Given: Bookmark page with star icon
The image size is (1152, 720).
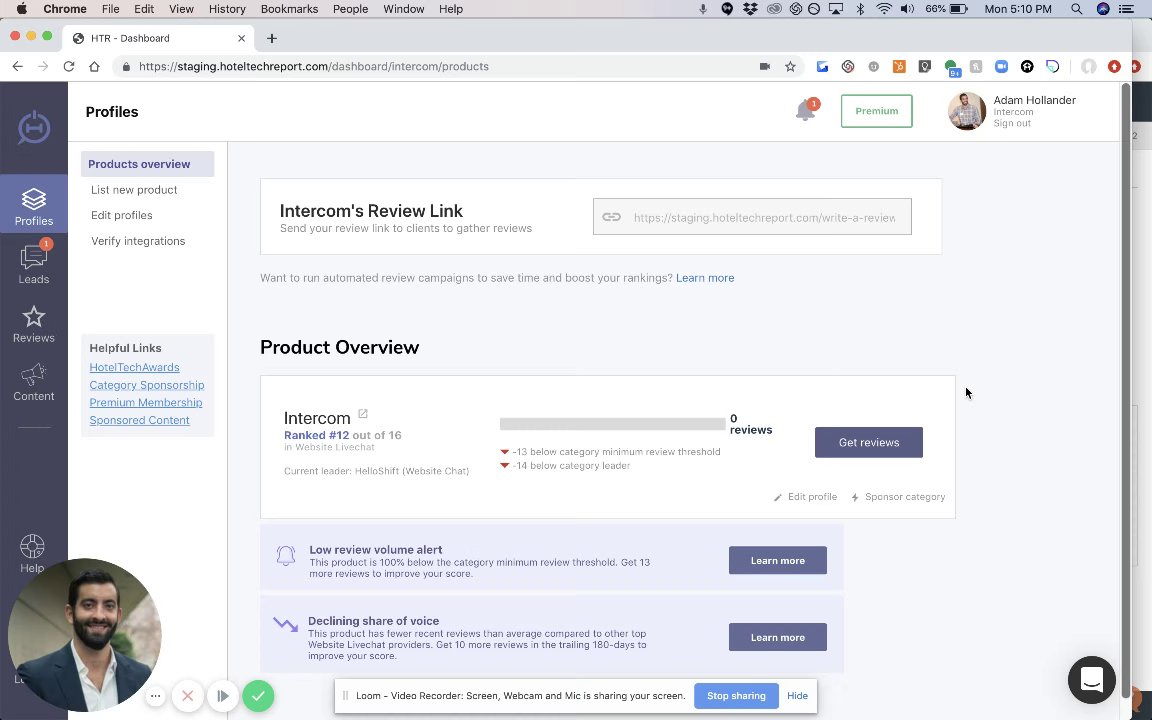Looking at the screenshot, I should [x=791, y=66].
